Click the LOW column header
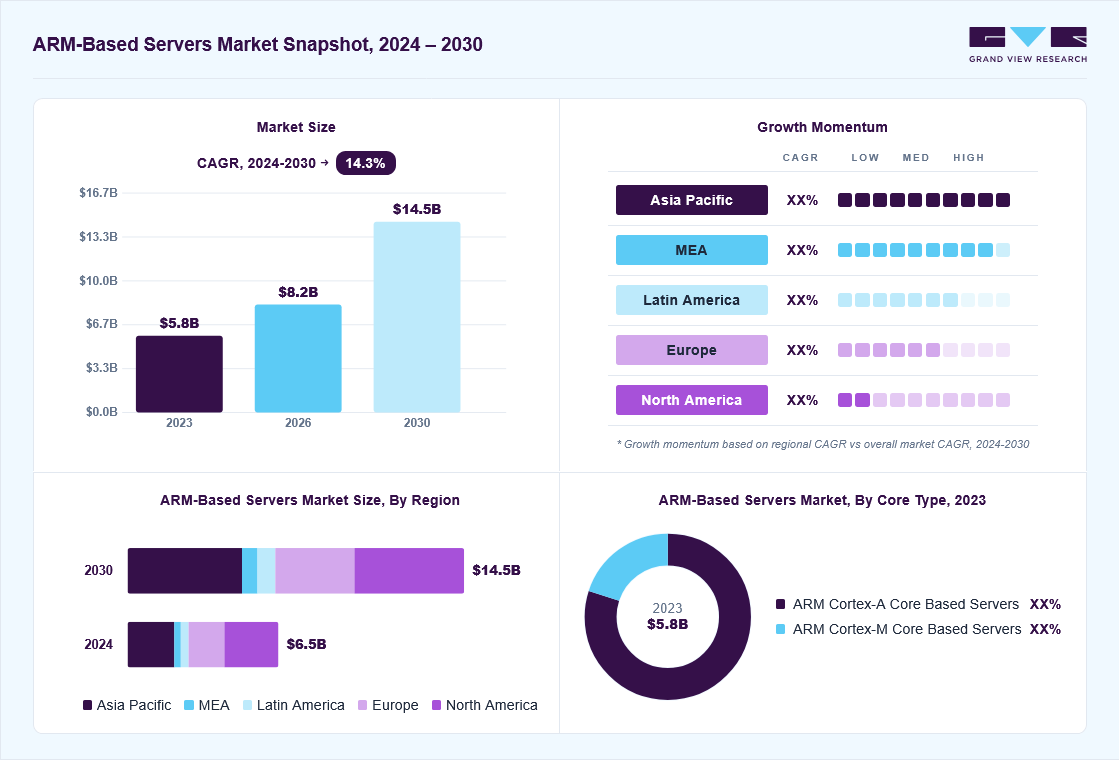The image size is (1120, 760). pos(865,158)
